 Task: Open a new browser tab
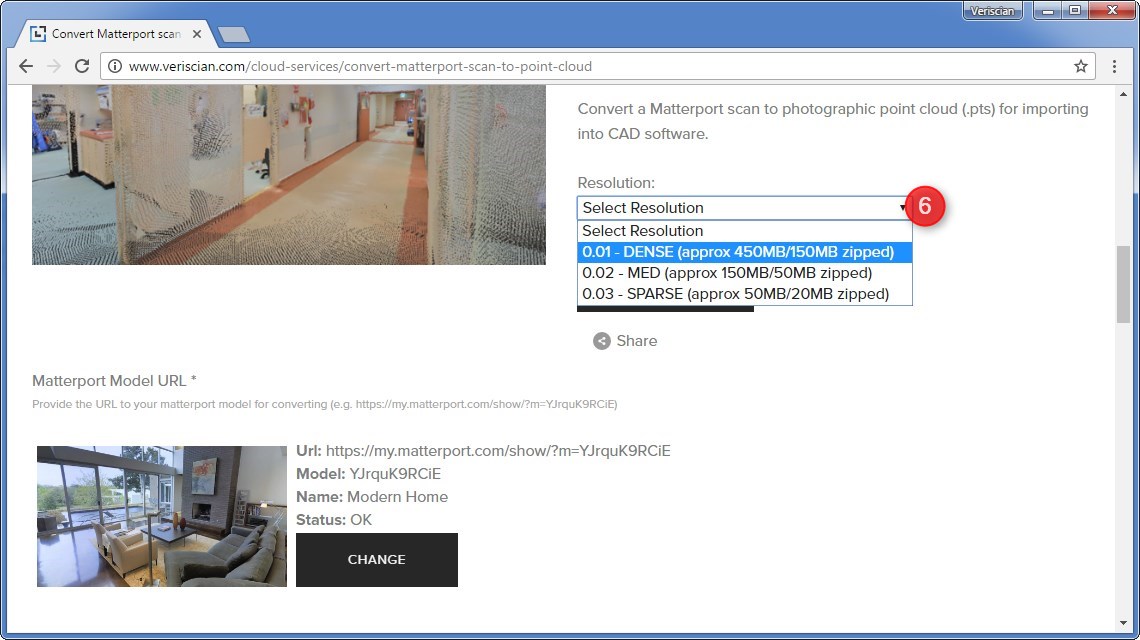click(233, 34)
